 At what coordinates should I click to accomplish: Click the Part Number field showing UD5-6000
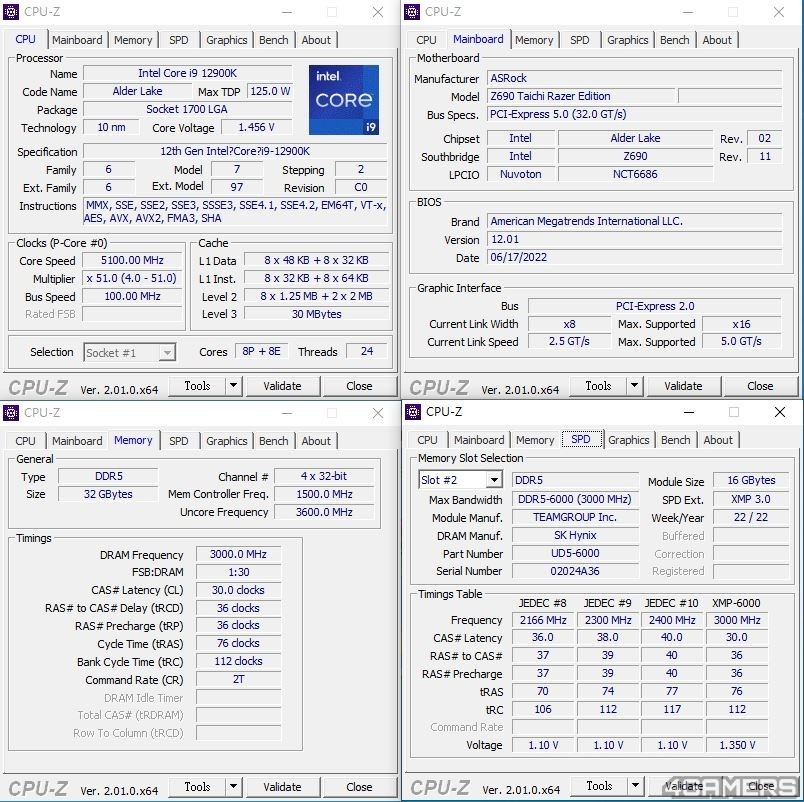point(574,553)
